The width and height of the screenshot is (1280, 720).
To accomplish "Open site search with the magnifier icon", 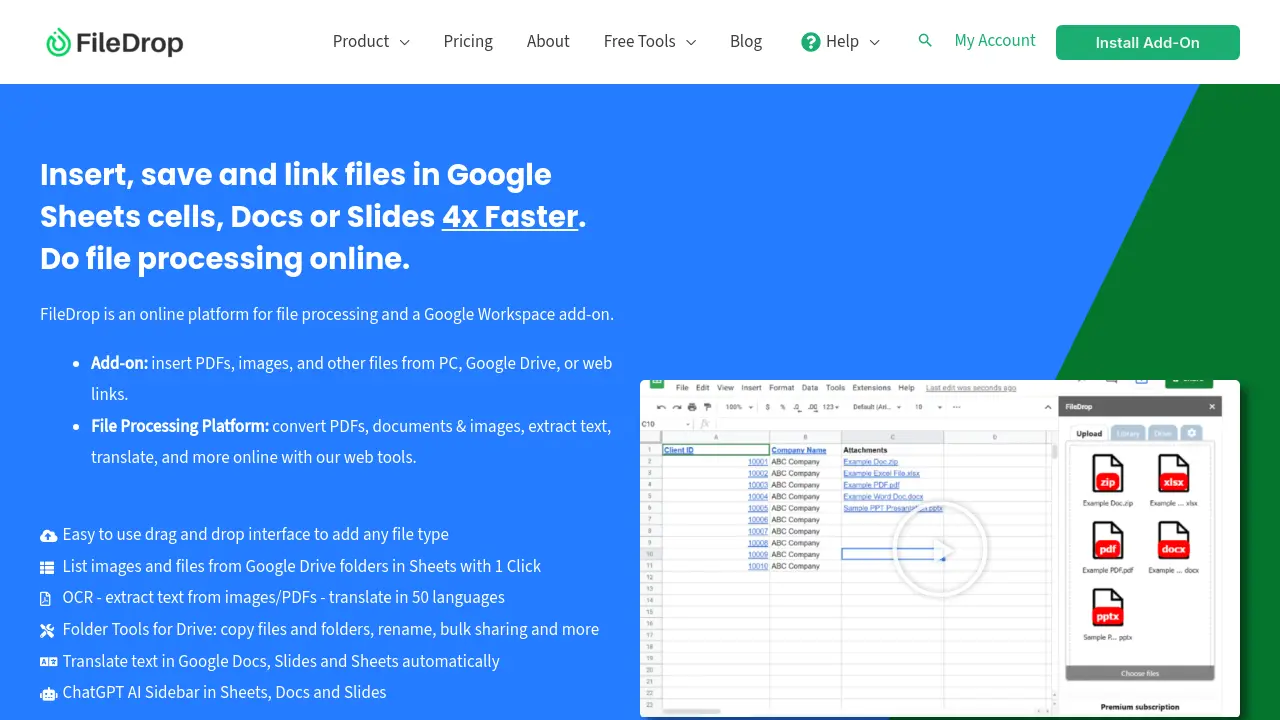I will (x=925, y=41).
